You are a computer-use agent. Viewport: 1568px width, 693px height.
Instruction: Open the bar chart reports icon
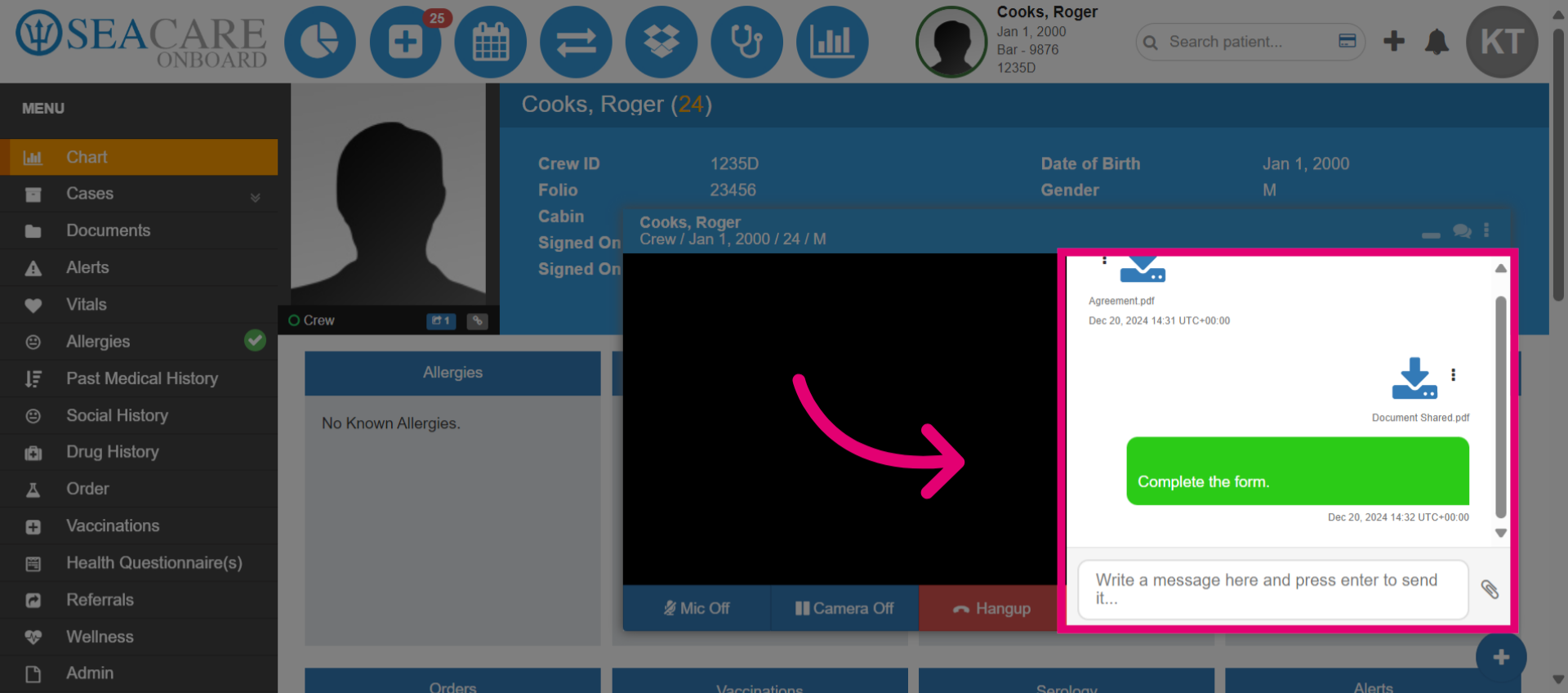pyautogui.click(x=832, y=42)
